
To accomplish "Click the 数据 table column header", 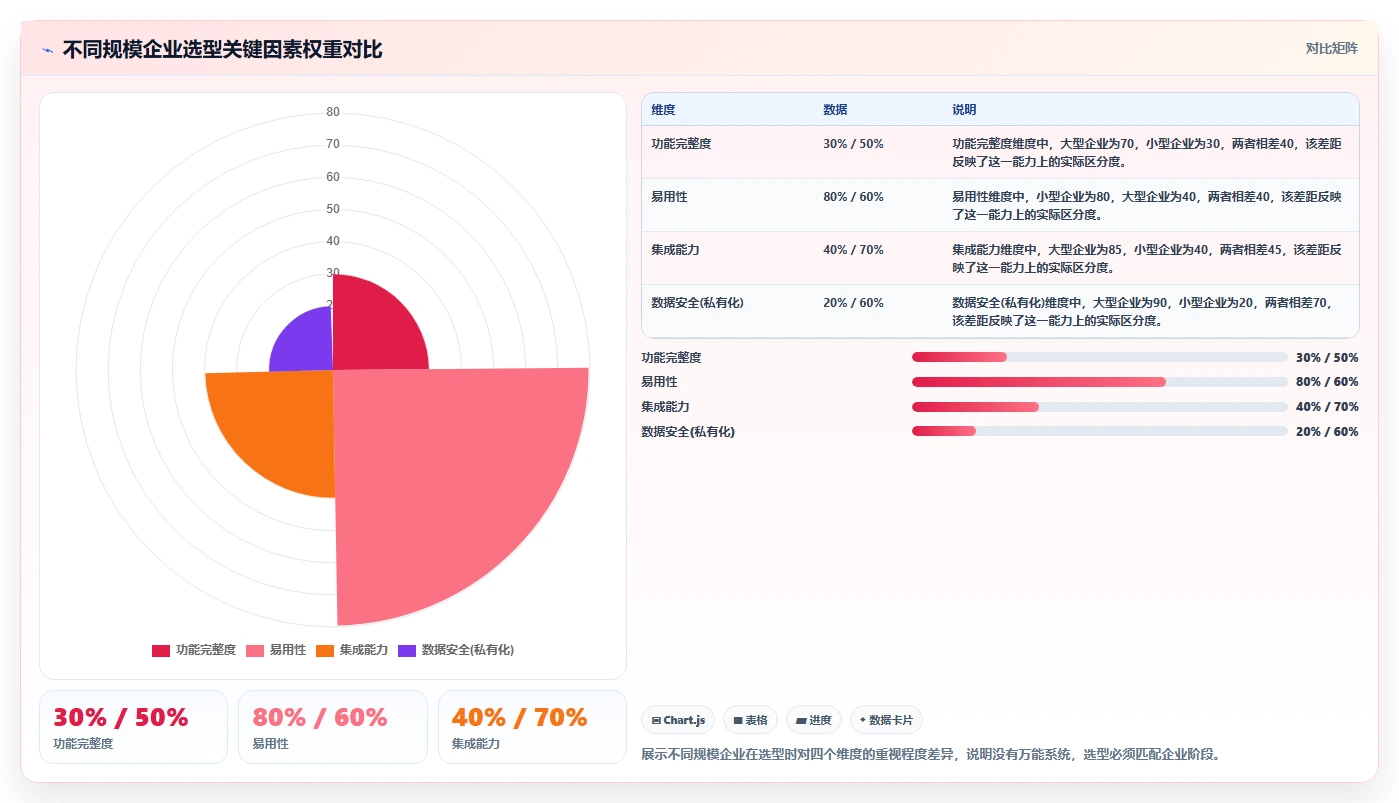I will pyautogui.click(x=835, y=110).
